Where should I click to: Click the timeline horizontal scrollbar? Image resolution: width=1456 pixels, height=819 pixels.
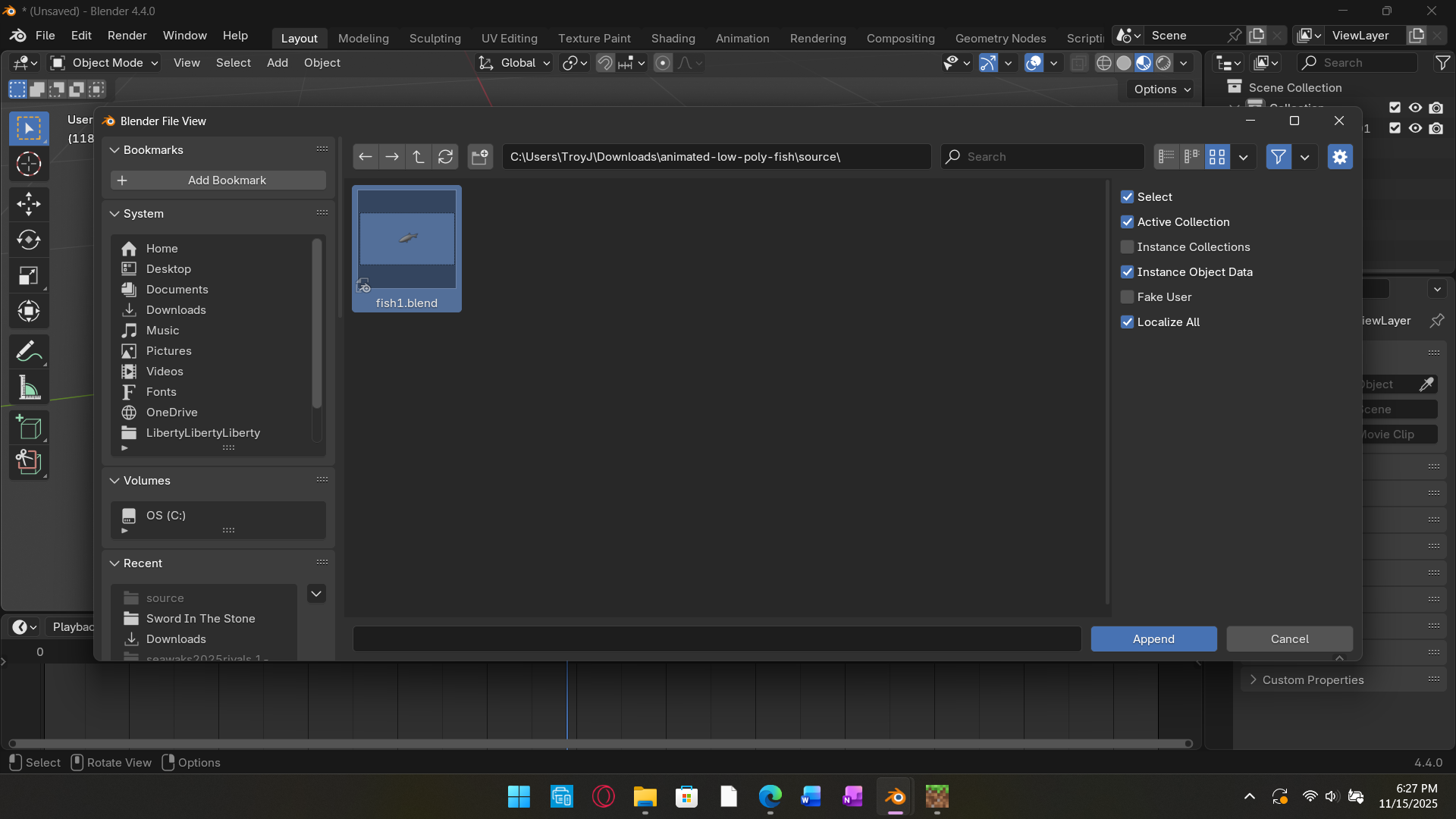click(x=601, y=744)
